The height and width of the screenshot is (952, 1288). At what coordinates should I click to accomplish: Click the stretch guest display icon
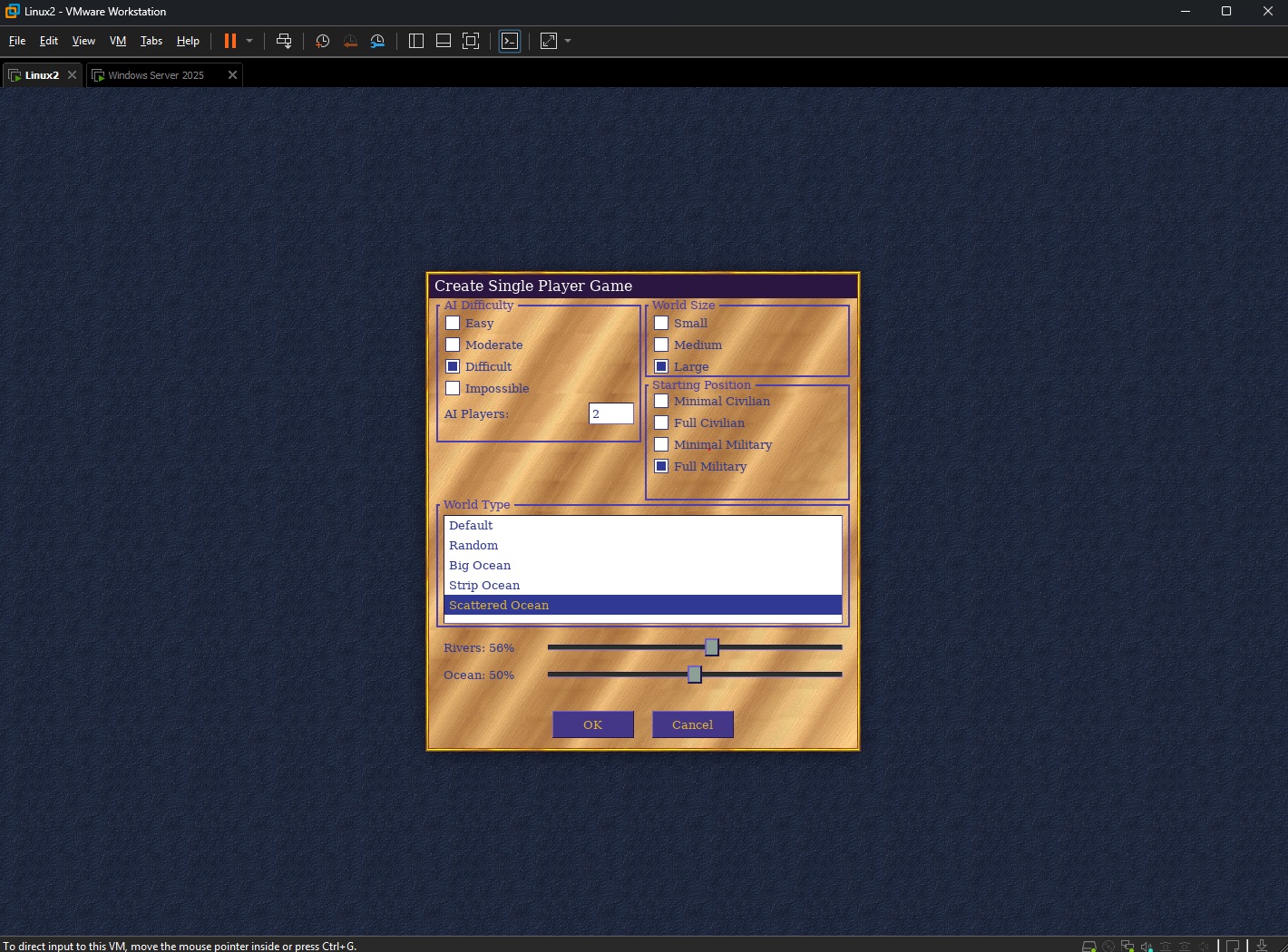click(x=549, y=41)
